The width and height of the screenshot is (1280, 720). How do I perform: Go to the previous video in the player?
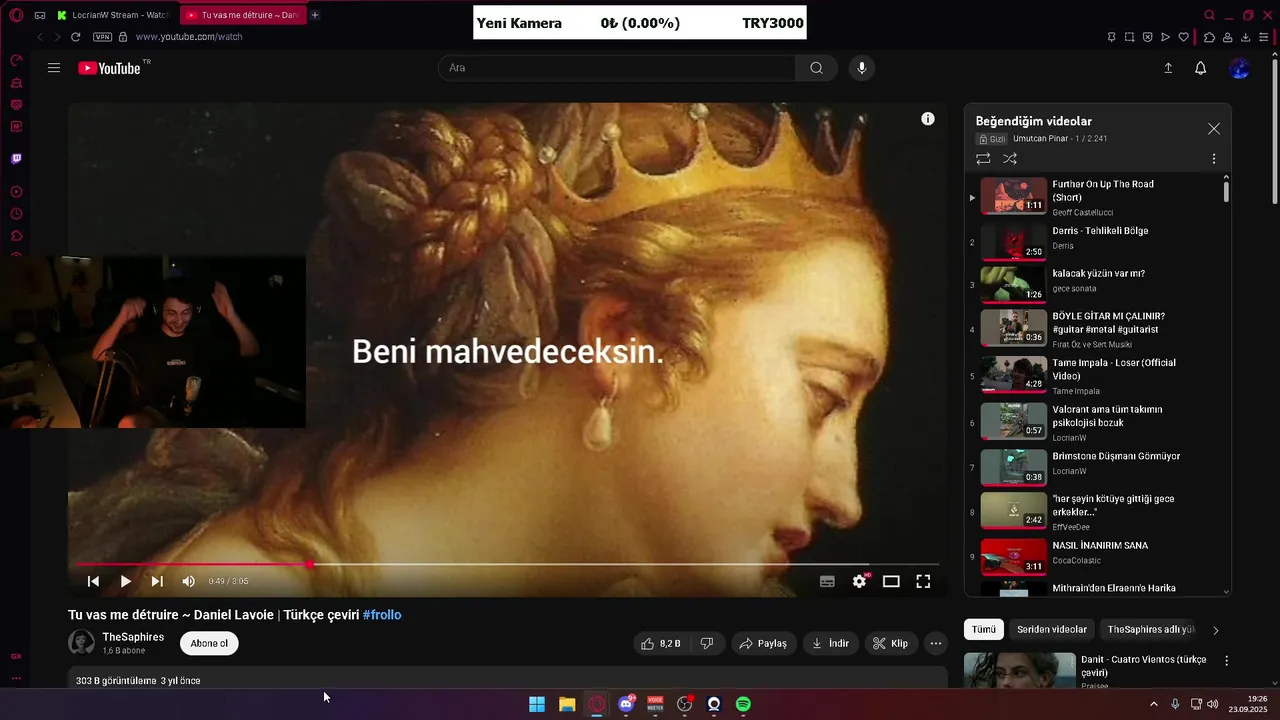[93, 581]
